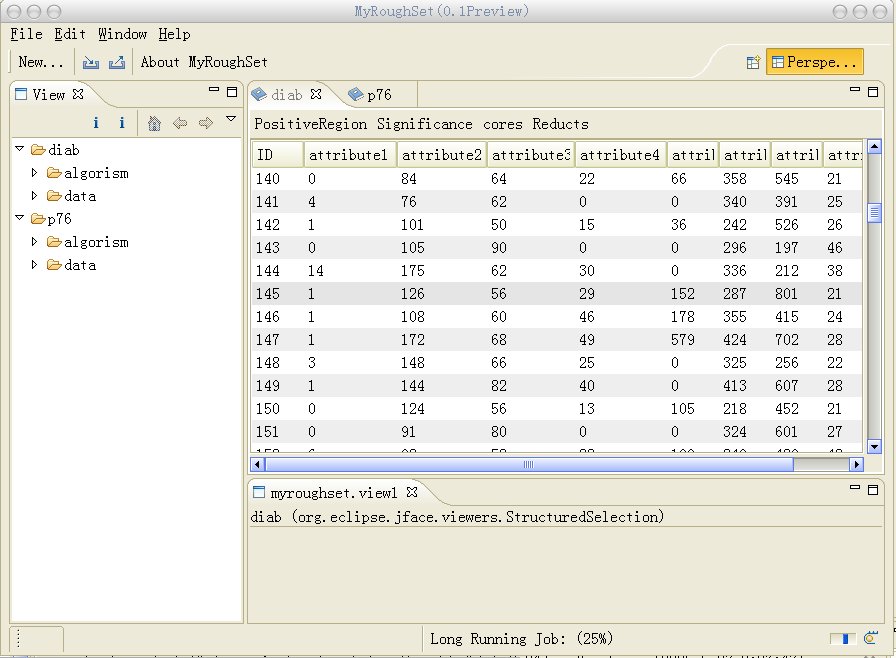The image size is (896, 658).
Task: Click the Forward arrow in View panel
Action: (206, 123)
